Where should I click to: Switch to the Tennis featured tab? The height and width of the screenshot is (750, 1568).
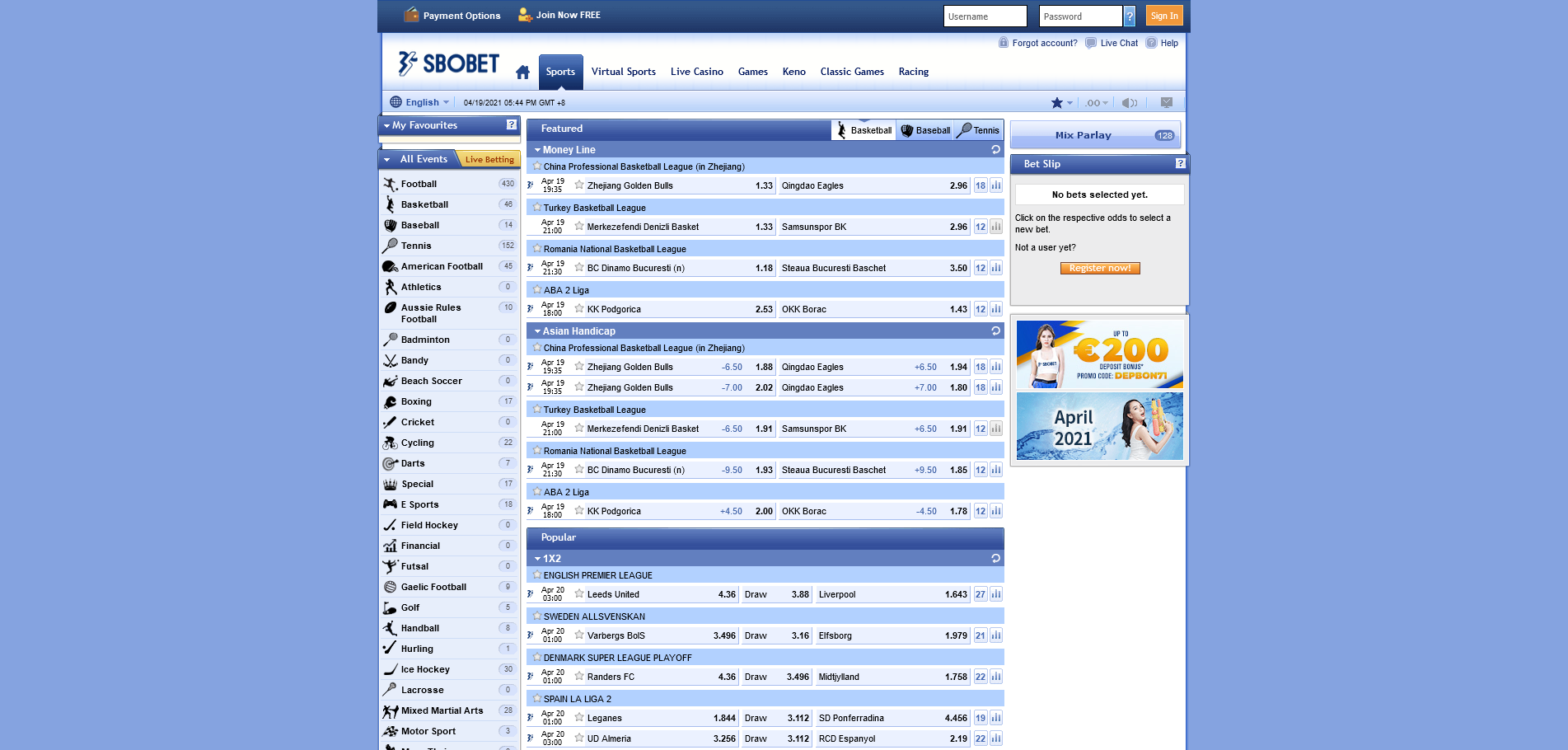click(x=979, y=130)
